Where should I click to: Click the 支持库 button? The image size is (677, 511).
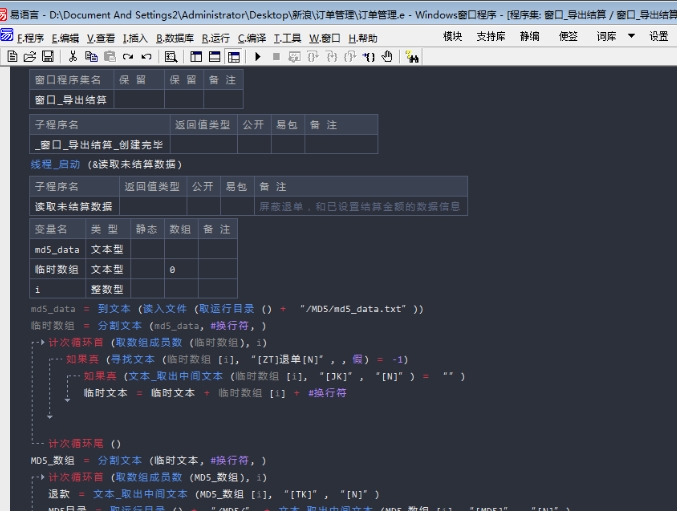pyautogui.click(x=490, y=36)
